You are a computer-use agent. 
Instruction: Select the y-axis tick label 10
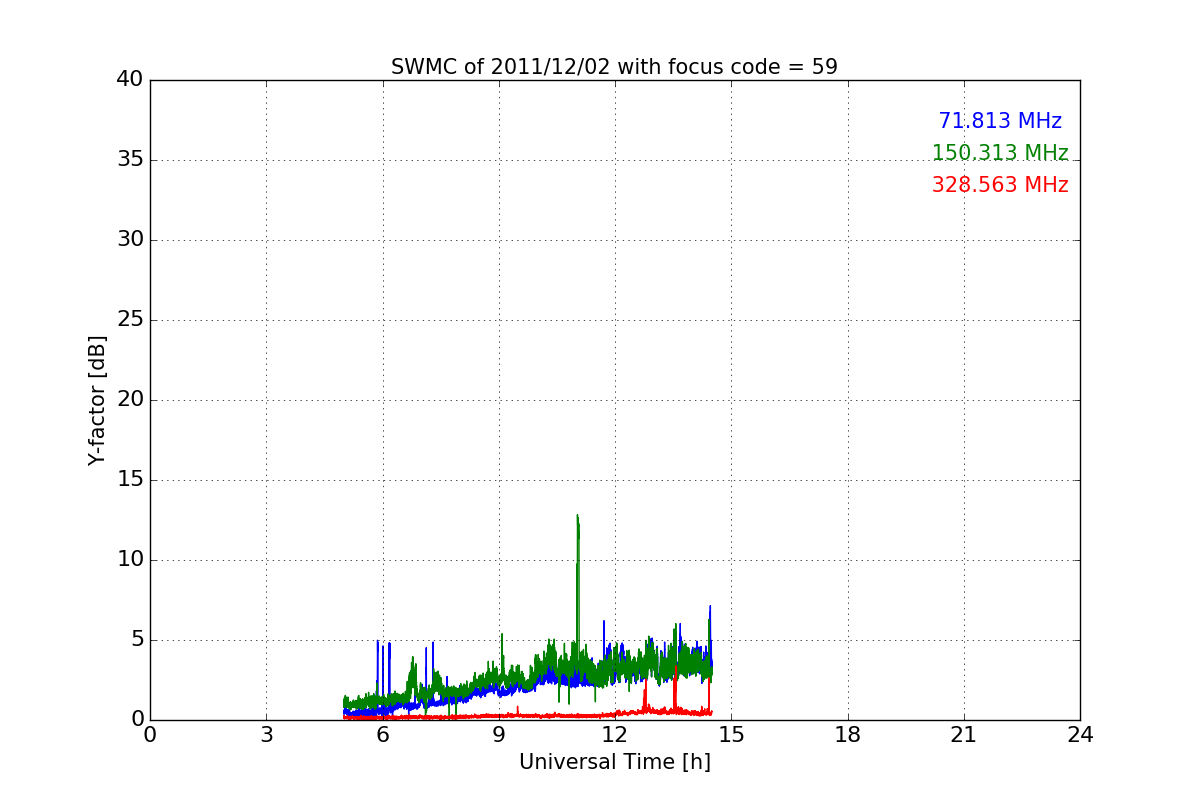[130, 560]
